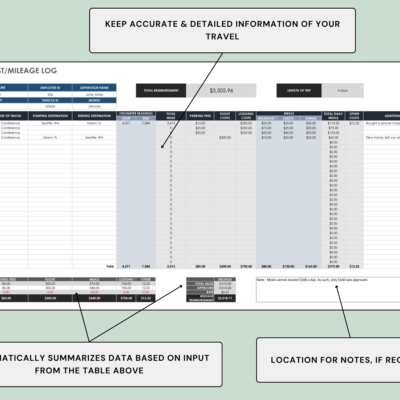Select the mileage reimbursement amount in mileage summary

(x=225, y=298)
